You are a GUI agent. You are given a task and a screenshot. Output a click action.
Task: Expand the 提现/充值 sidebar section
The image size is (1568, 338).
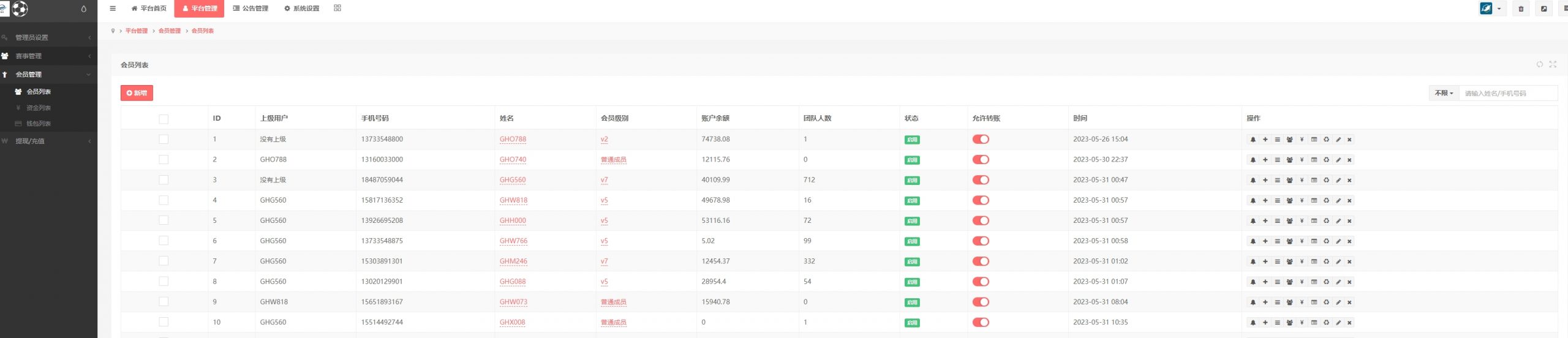(48, 141)
